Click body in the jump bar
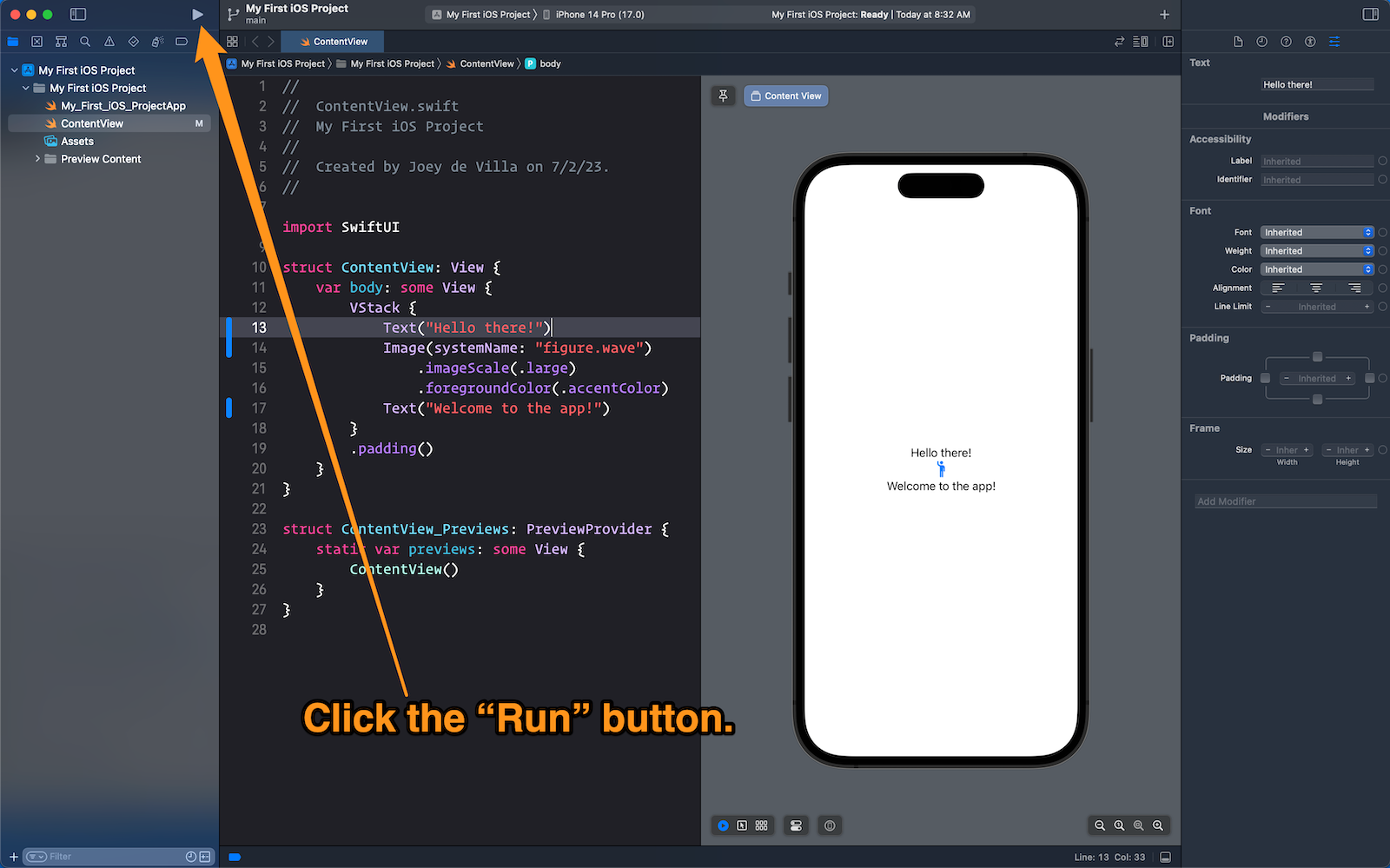Viewport: 1390px width, 868px height. (543, 63)
